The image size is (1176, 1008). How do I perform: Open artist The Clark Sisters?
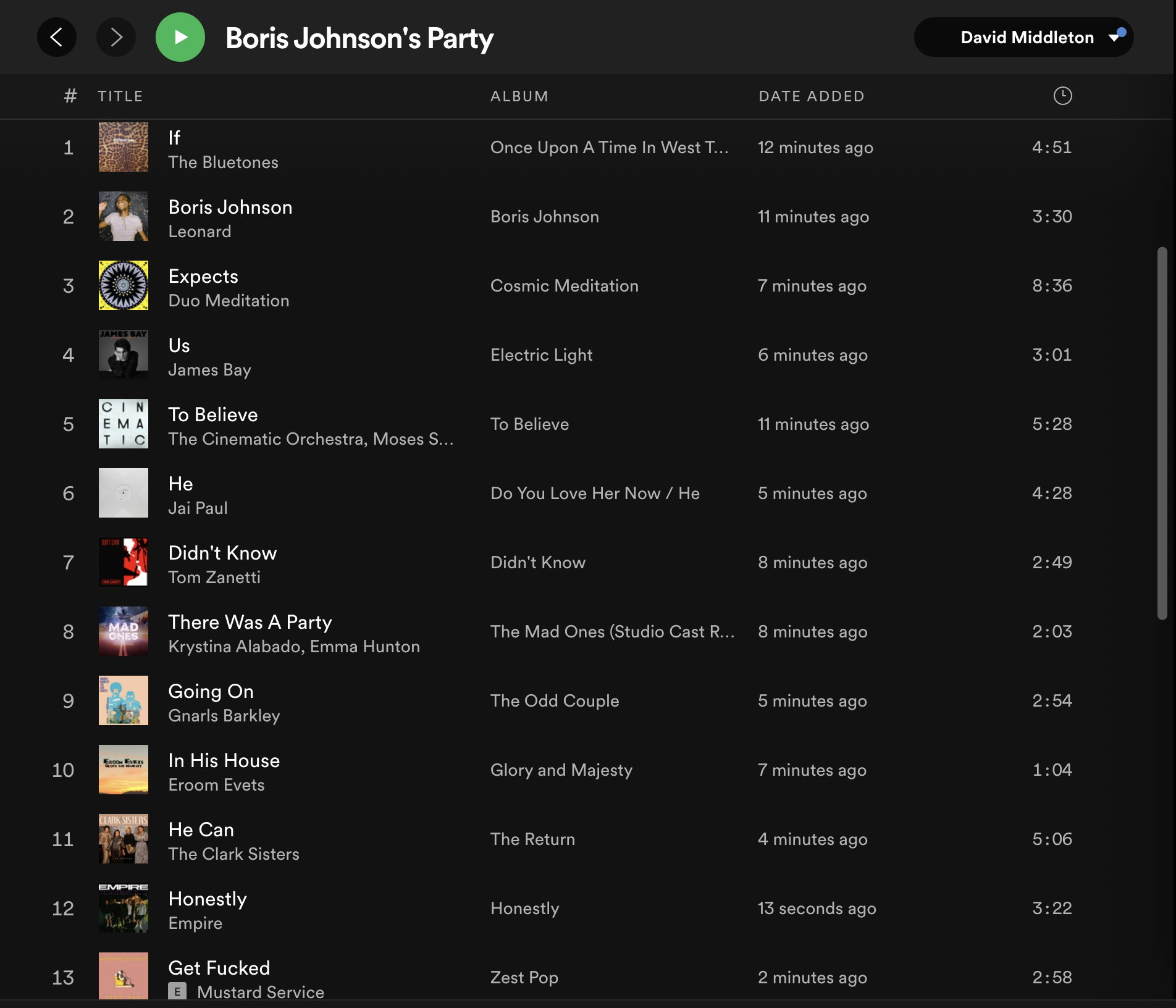[234, 854]
